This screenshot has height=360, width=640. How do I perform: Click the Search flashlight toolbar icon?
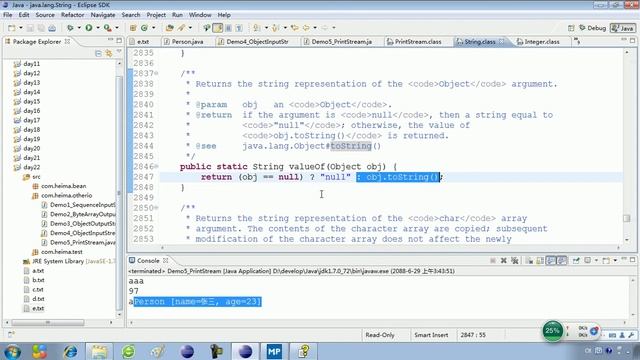[x=182, y=28]
